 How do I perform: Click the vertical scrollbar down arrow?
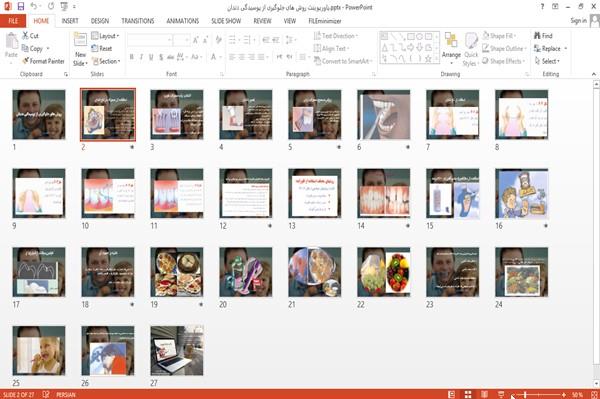pyautogui.click(x=596, y=383)
